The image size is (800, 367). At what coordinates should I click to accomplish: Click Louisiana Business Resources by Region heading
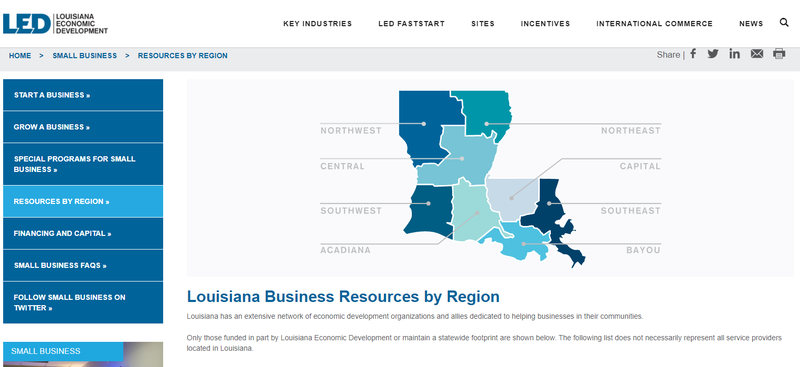343,297
